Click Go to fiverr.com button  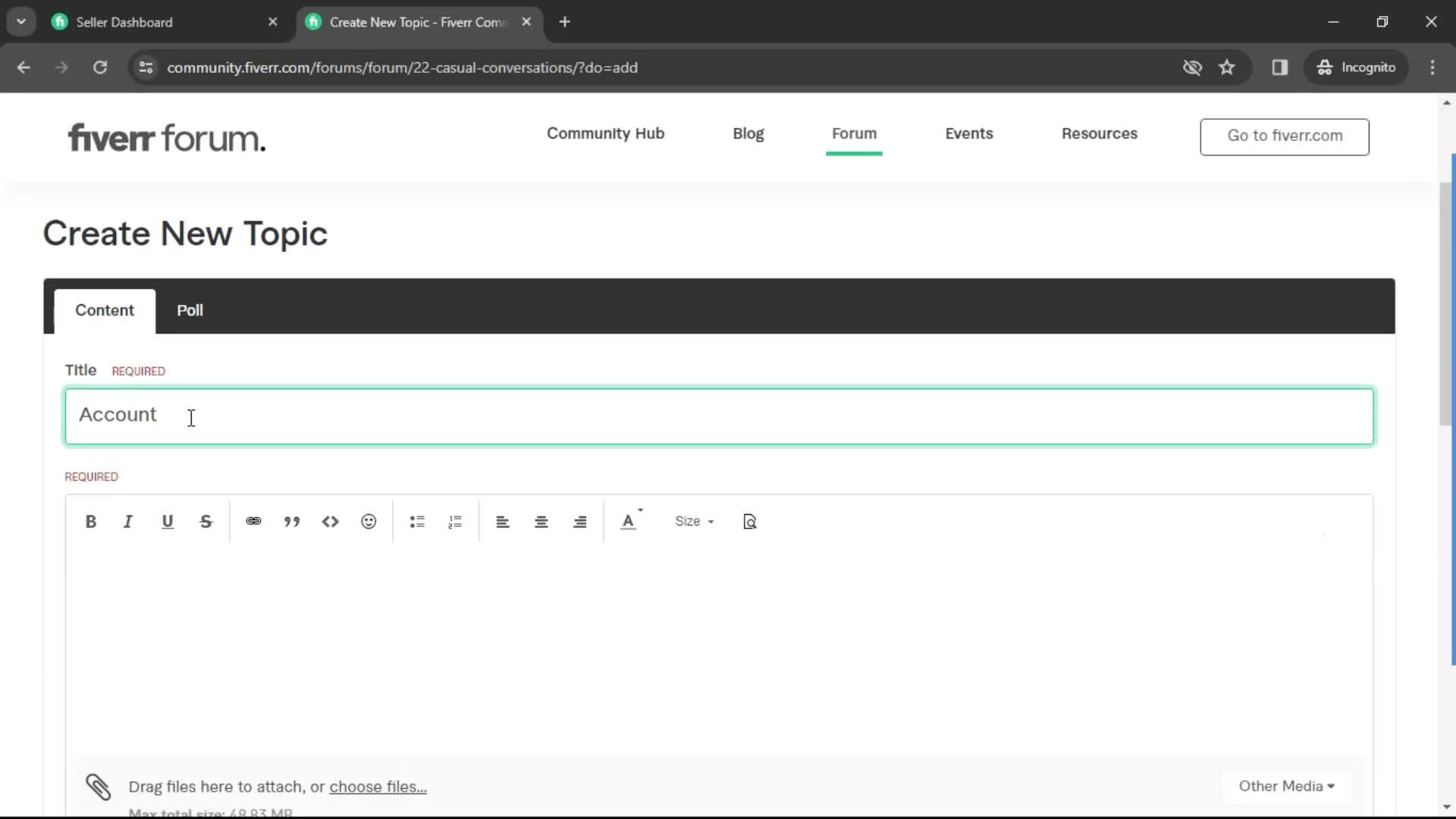(1285, 135)
